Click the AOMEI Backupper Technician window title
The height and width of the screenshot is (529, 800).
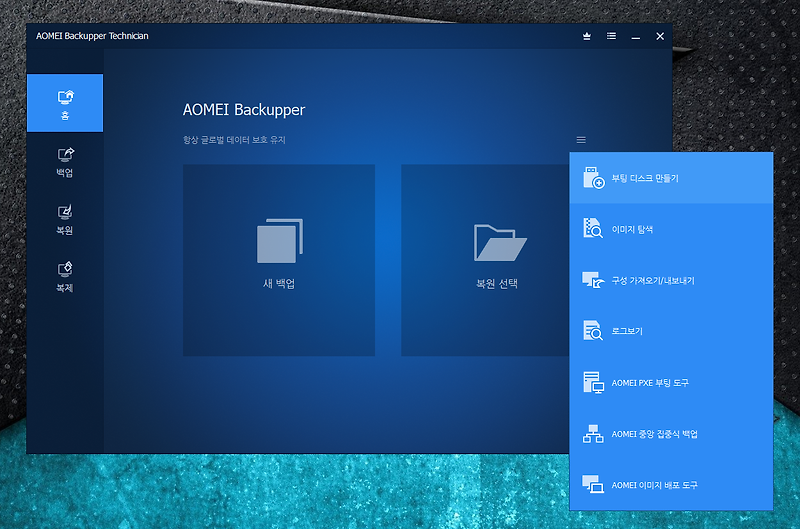92,36
